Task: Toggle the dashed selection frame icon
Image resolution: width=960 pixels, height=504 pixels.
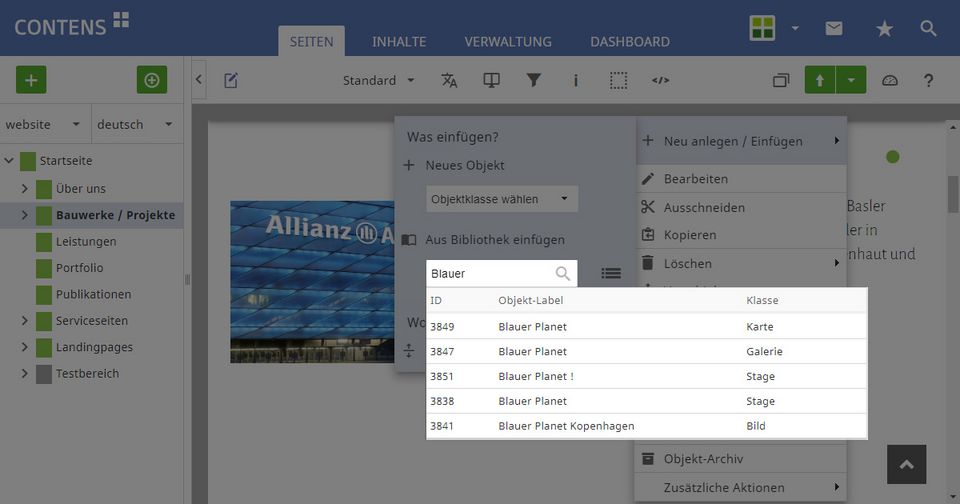Action: (x=619, y=81)
